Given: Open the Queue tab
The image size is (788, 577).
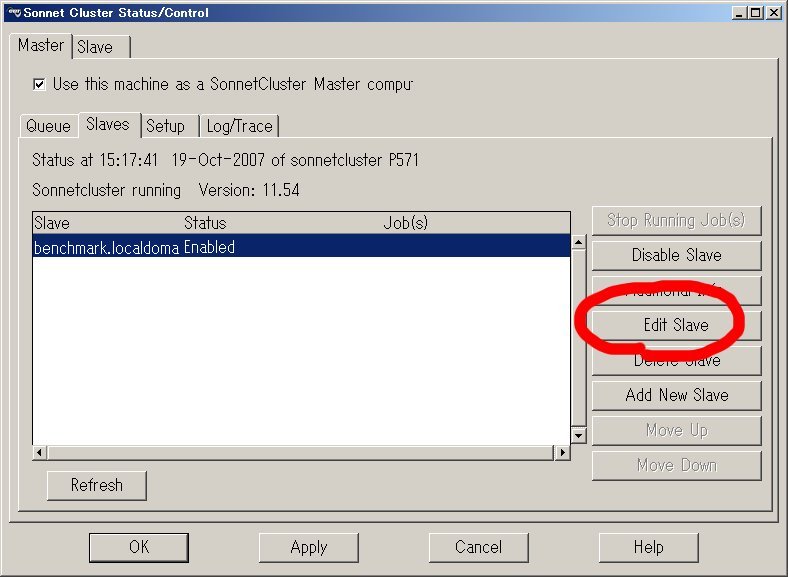Looking at the screenshot, I should point(48,126).
